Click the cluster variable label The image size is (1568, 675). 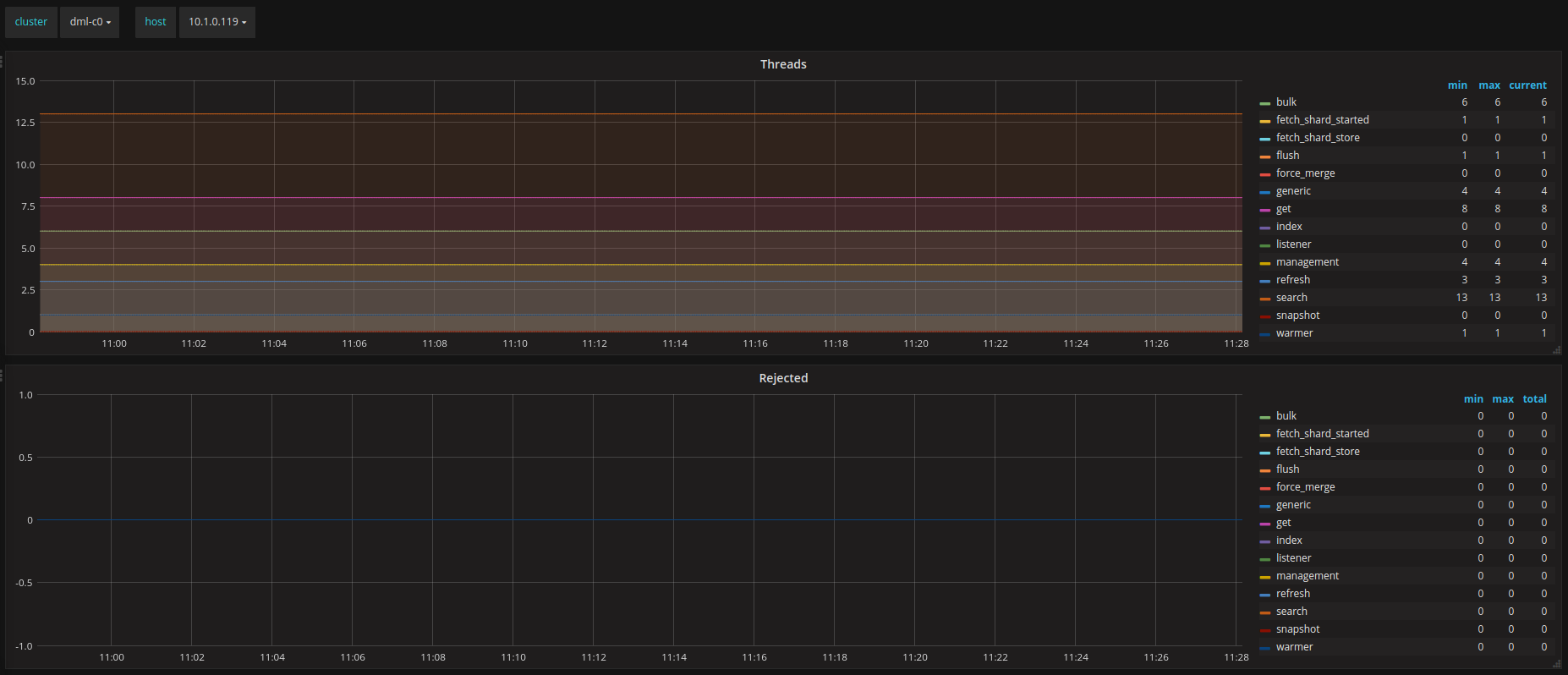coord(31,22)
